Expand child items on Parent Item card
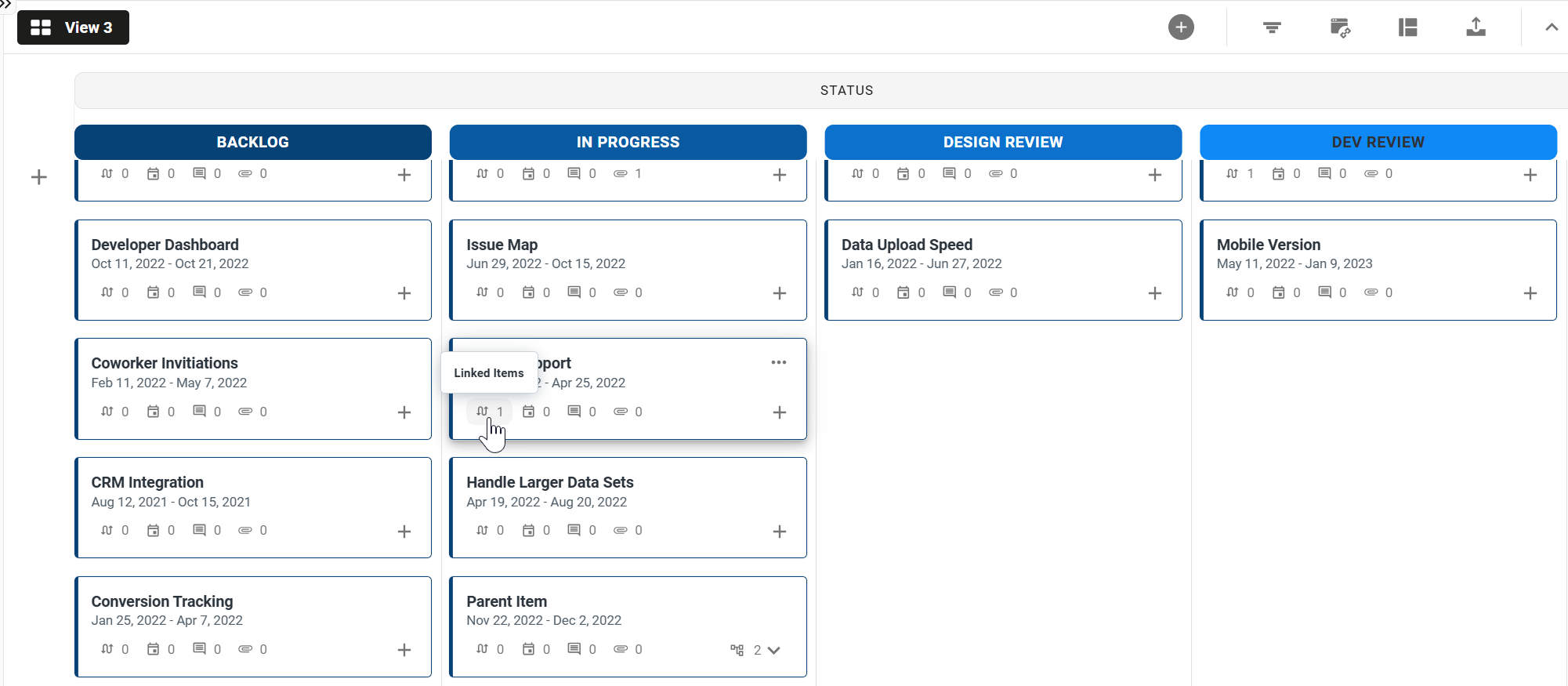This screenshot has height=686, width=1568. click(x=773, y=650)
